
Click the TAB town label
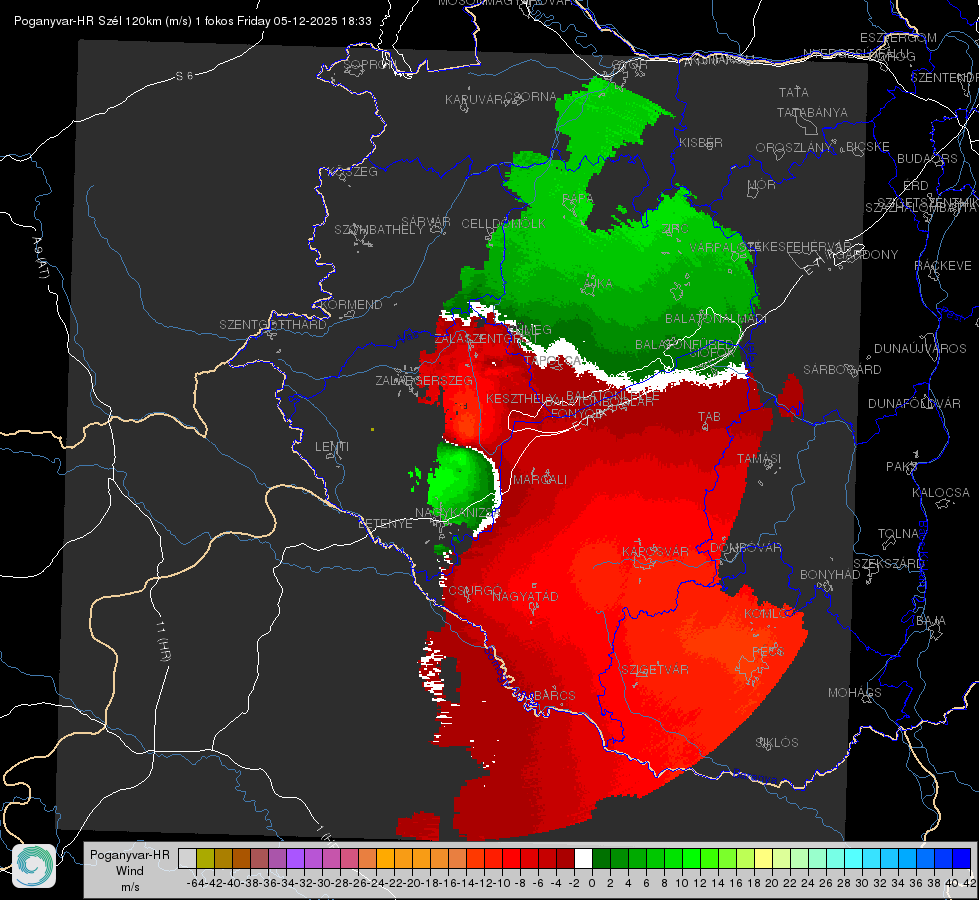coord(709,417)
